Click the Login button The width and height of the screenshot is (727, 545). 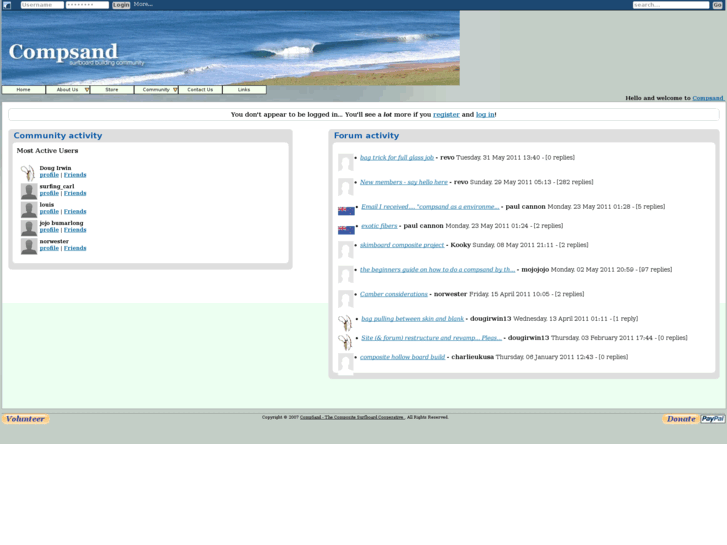(121, 5)
